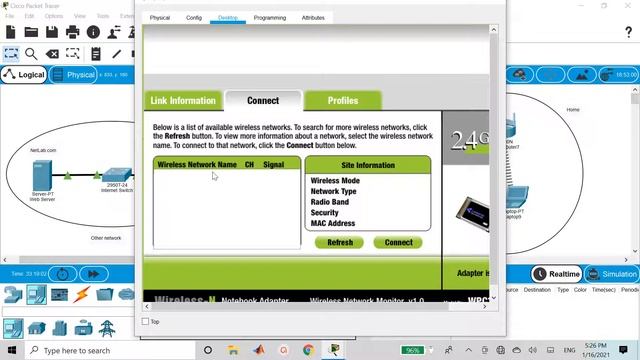Click the taskbar search box
Screen dimensions: 640x360
point(110,350)
